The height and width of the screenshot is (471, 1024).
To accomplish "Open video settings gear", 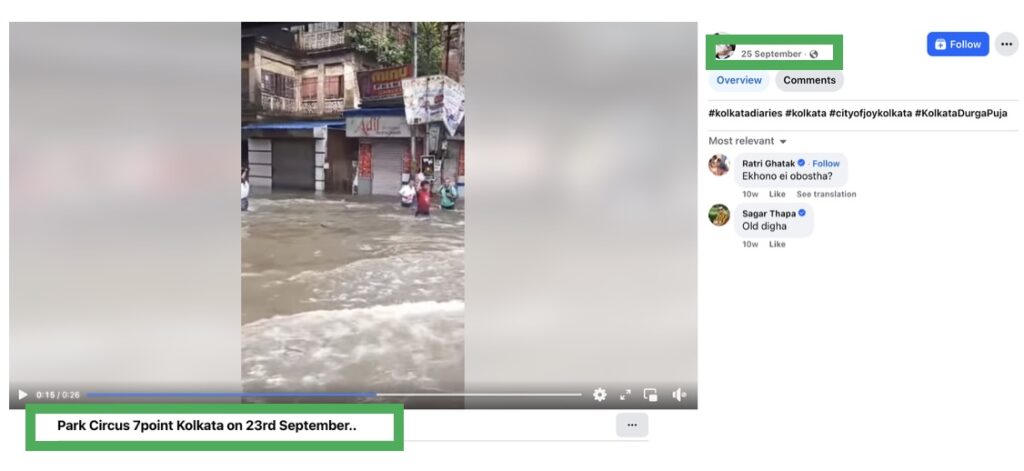I will tap(600, 395).
